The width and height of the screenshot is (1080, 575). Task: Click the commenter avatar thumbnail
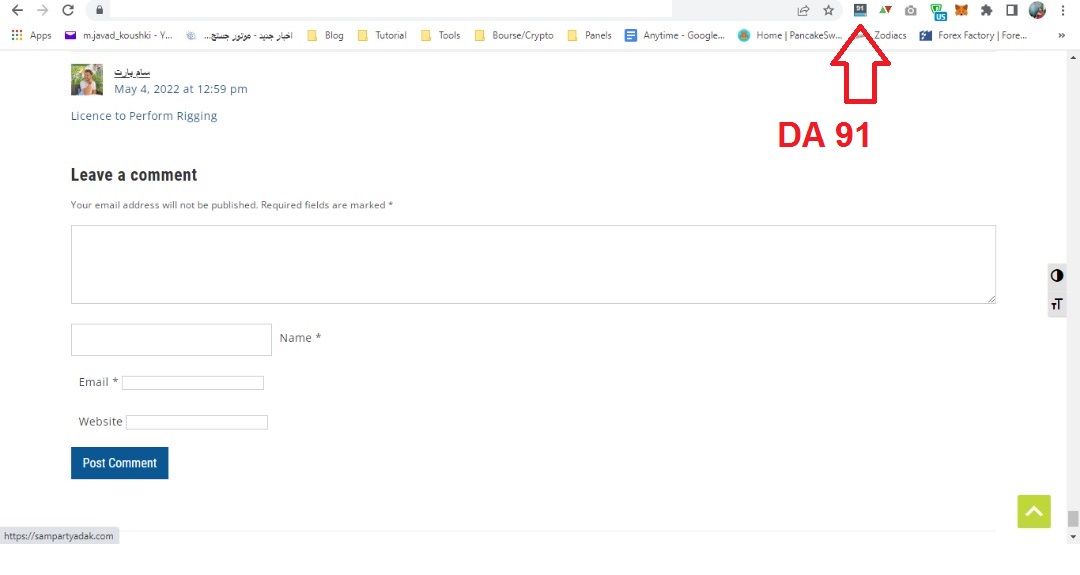coord(87,80)
